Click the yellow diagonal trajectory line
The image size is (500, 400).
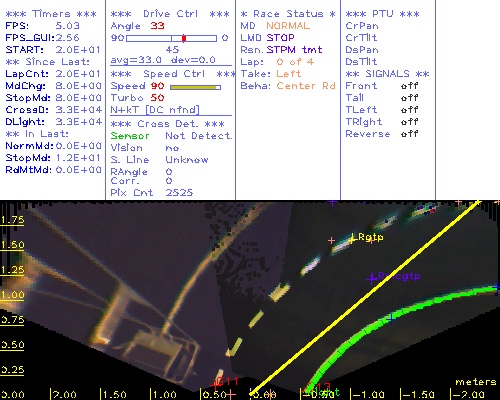click(x=365, y=298)
